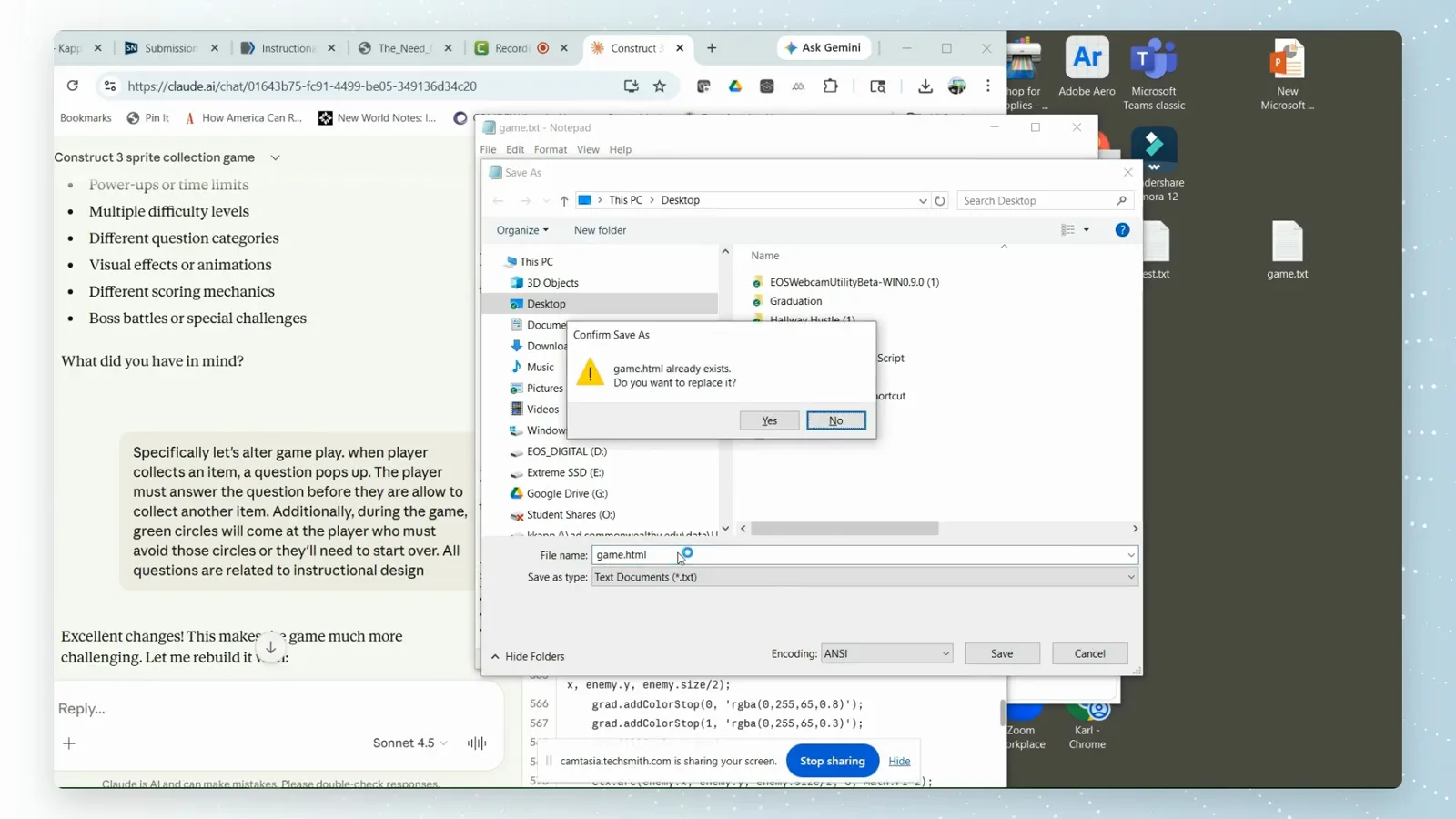Viewport: 1456px width, 819px height.
Task: Click Cancel in Save As dialog
Action: [1089, 653]
